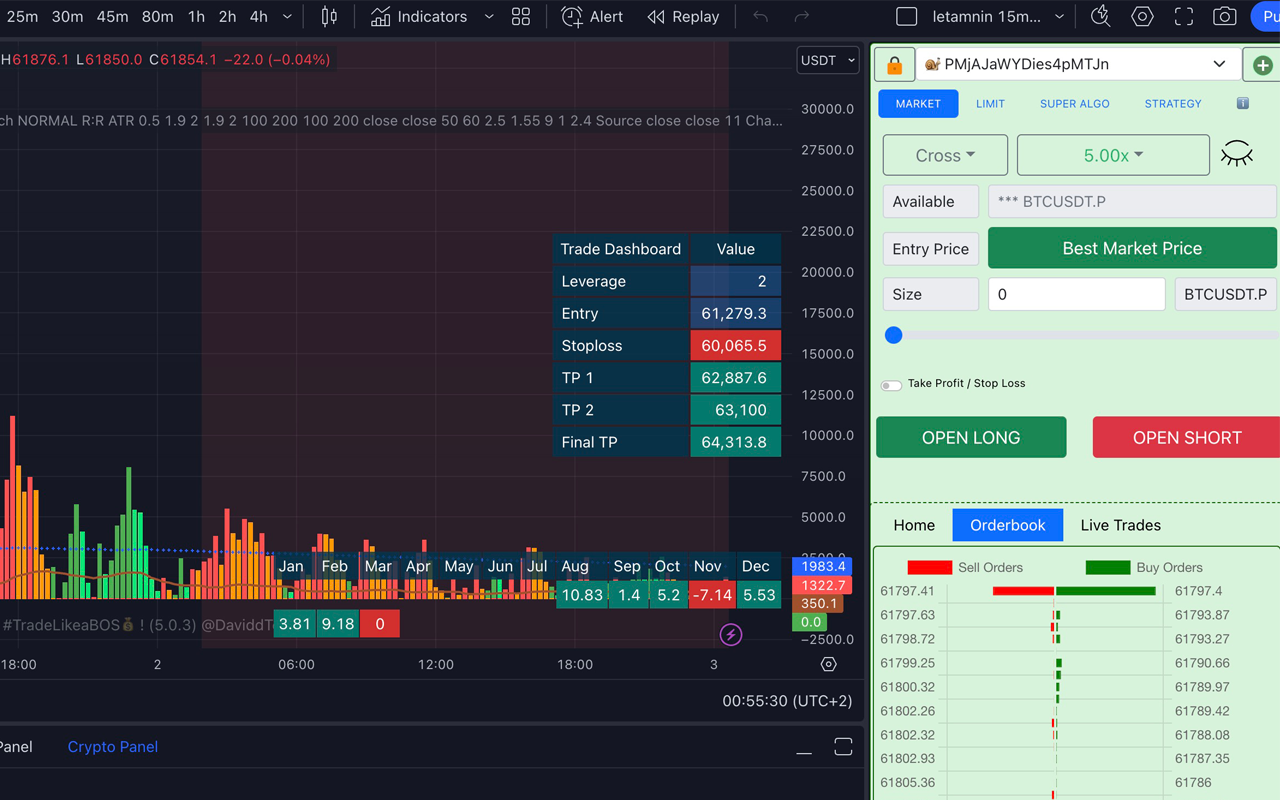Viewport: 1280px width, 800px height.
Task: Click the Size input field
Action: tap(1077, 294)
